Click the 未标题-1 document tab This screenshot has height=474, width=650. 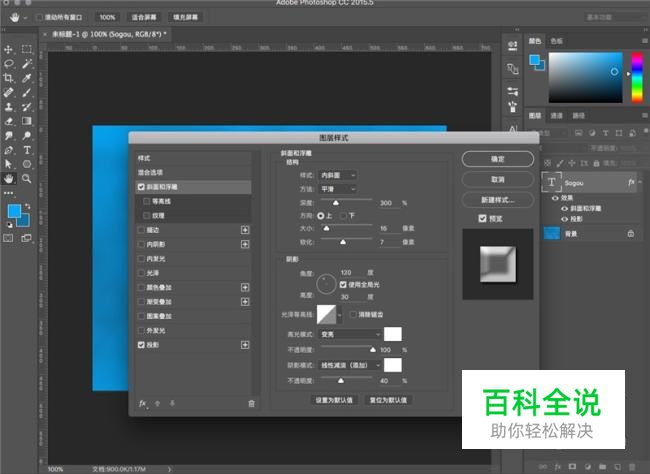coord(109,34)
